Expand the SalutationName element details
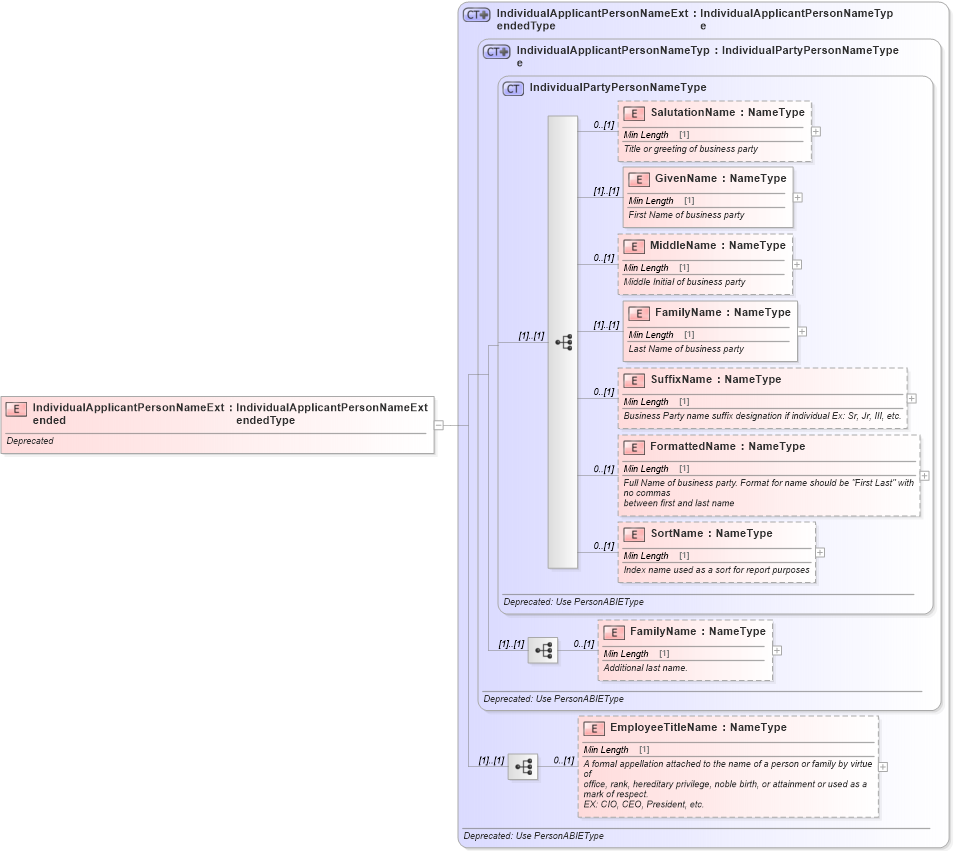954x851 pixels. click(x=815, y=131)
